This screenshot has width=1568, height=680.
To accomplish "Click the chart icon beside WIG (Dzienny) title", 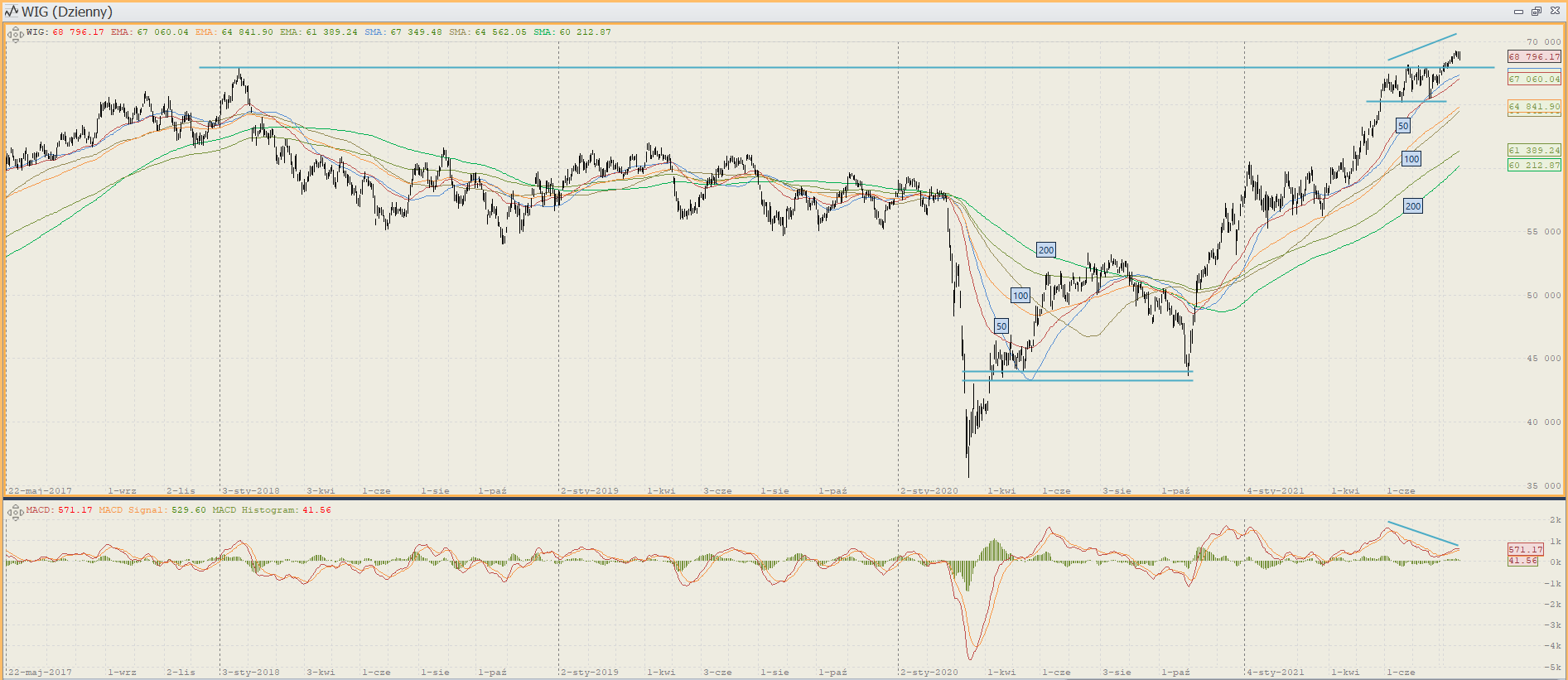I will (12, 12).
